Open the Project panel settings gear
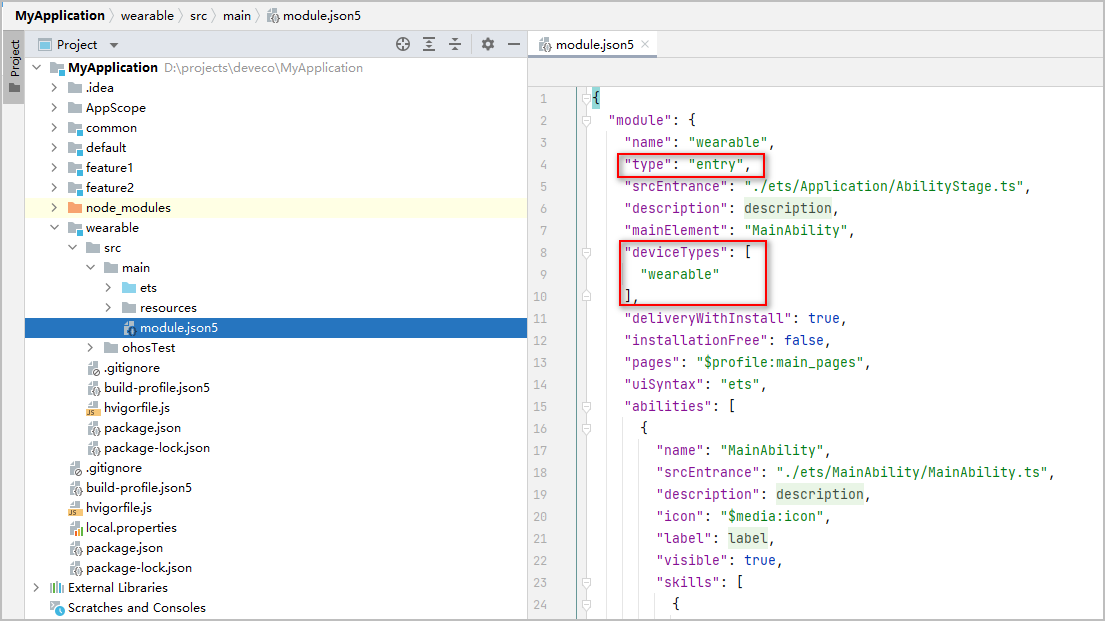Viewport: 1105px width, 621px height. coord(488,44)
